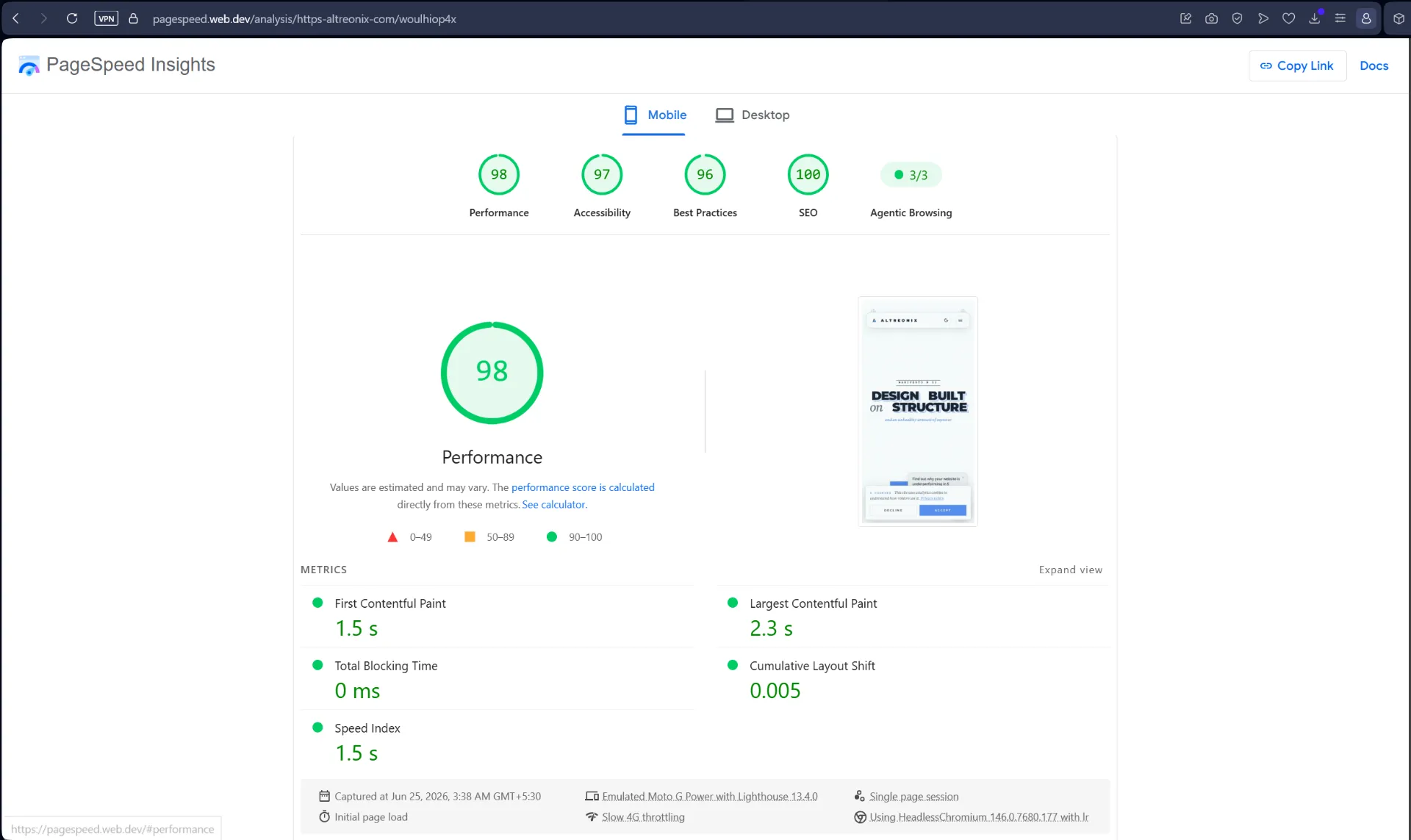Click the PageSpeed Insights logo
The width and height of the screenshot is (1411, 840).
(117, 65)
